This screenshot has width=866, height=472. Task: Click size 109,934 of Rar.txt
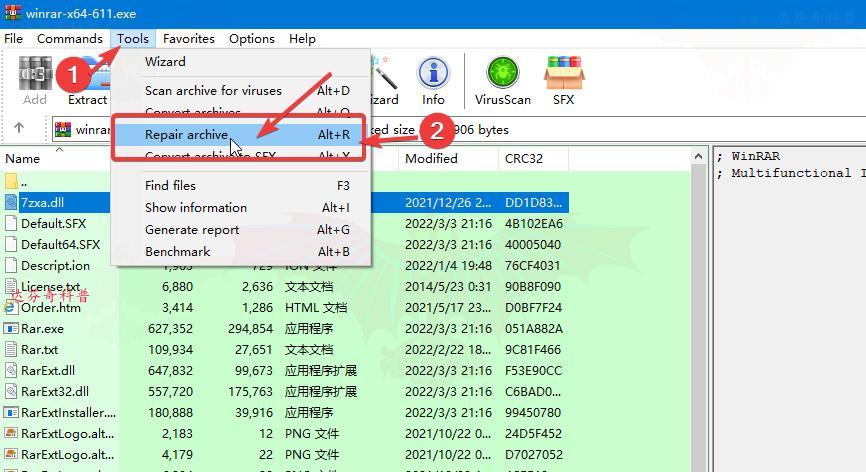click(170, 349)
